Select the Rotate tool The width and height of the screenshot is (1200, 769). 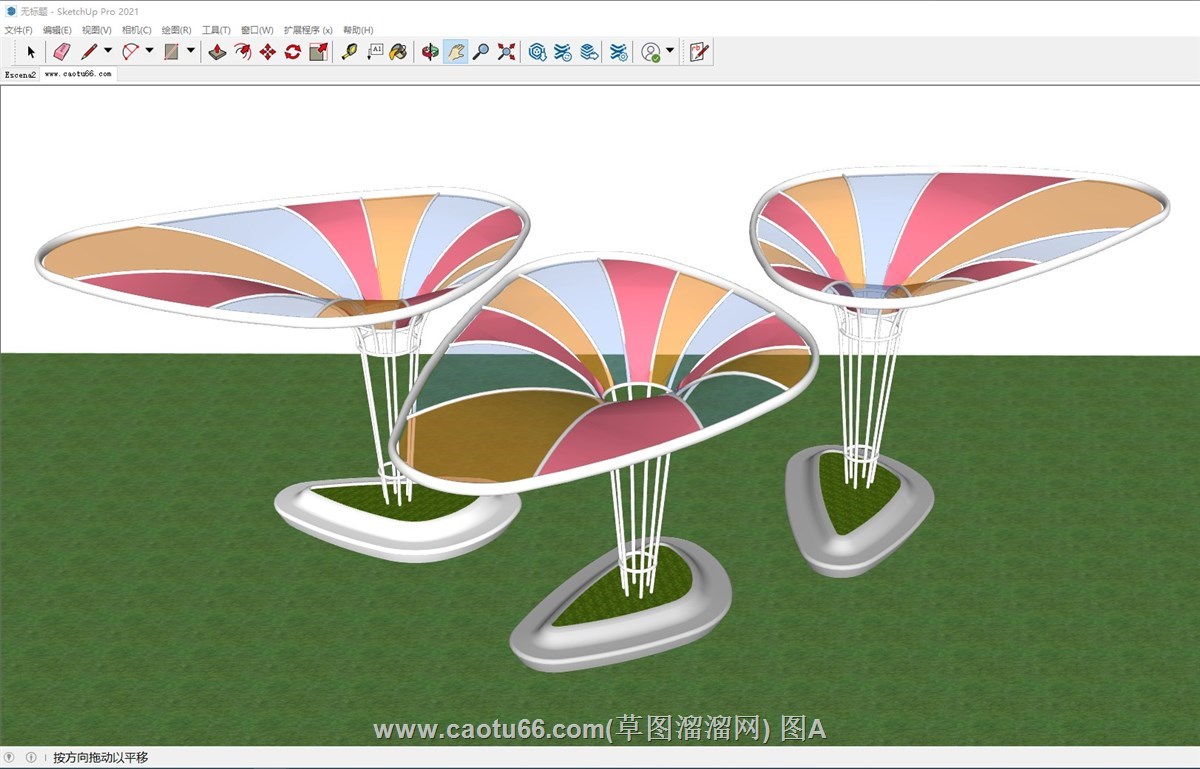pos(292,52)
